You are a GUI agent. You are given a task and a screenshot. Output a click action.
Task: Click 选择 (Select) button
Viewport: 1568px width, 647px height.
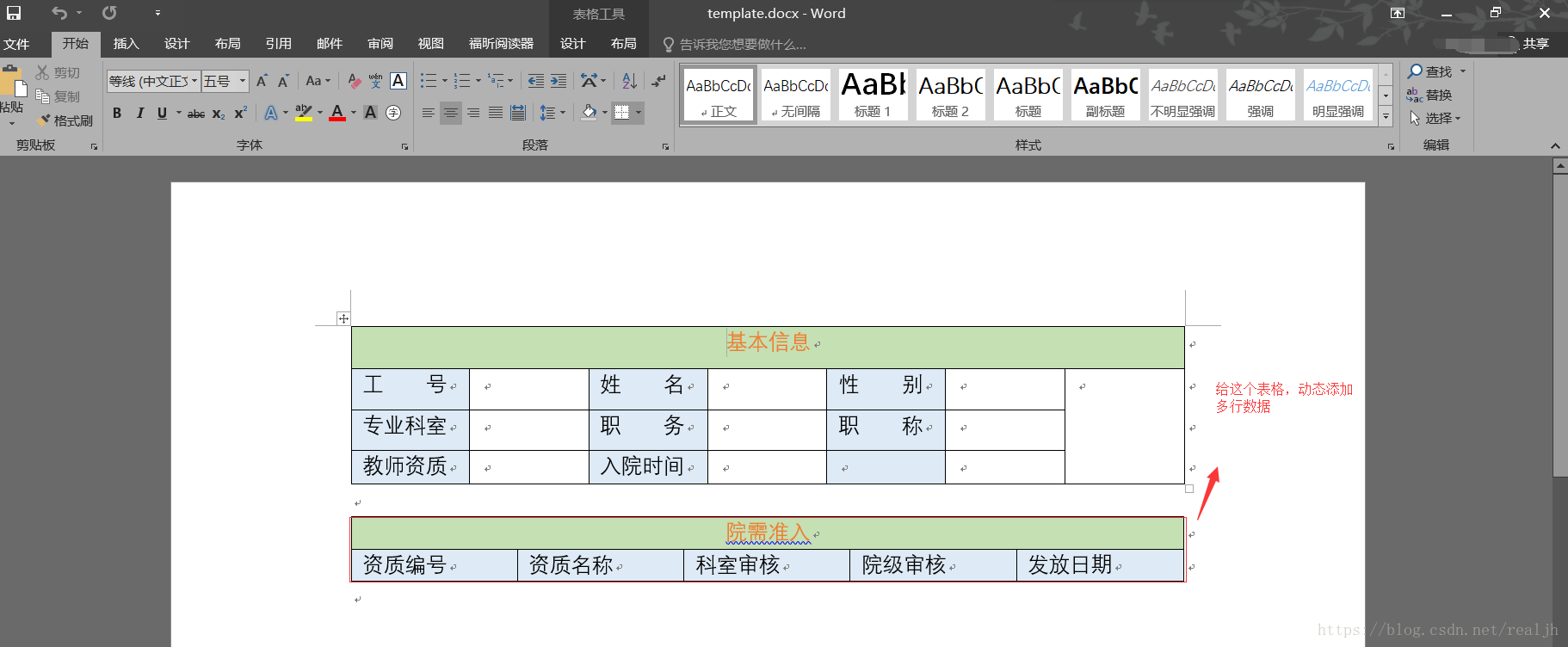coord(1435,118)
